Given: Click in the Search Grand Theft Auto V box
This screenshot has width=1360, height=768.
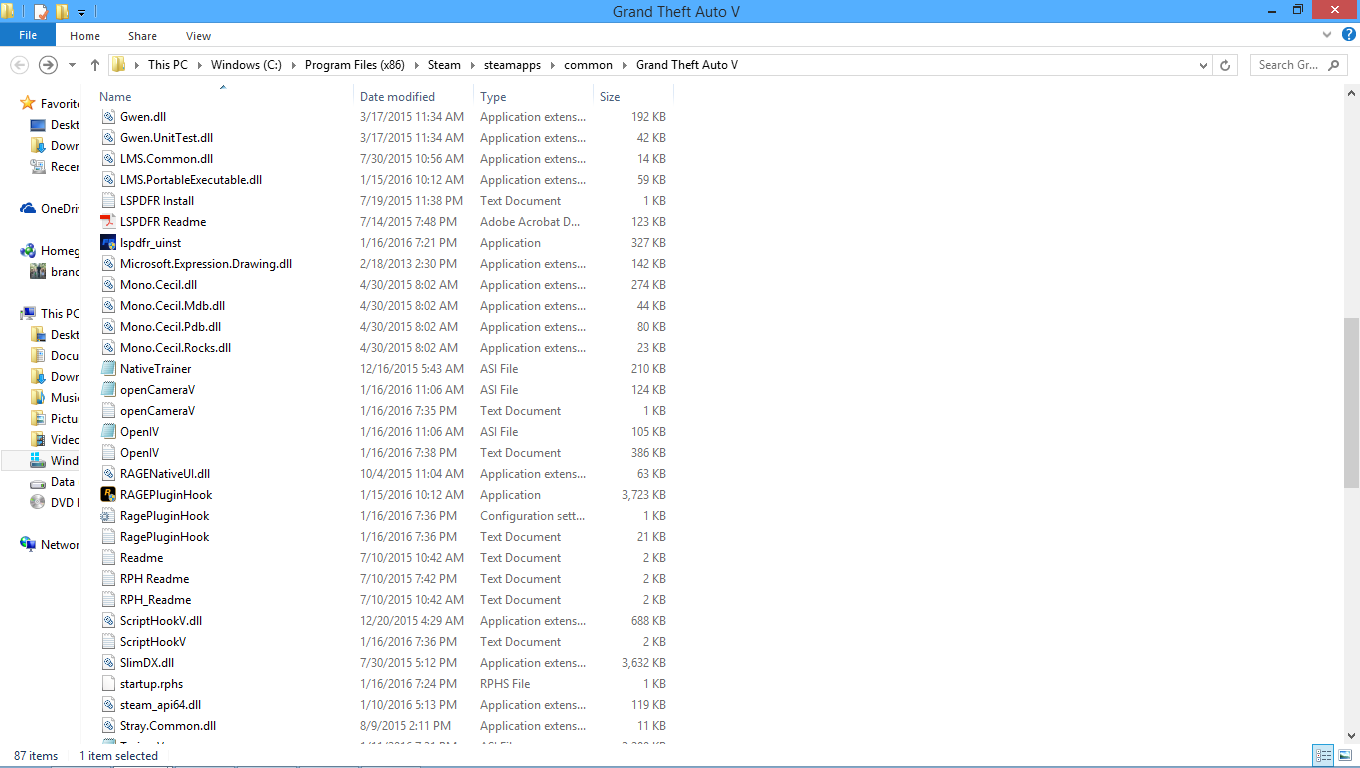Looking at the screenshot, I should pyautogui.click(x=1298, y=65).
